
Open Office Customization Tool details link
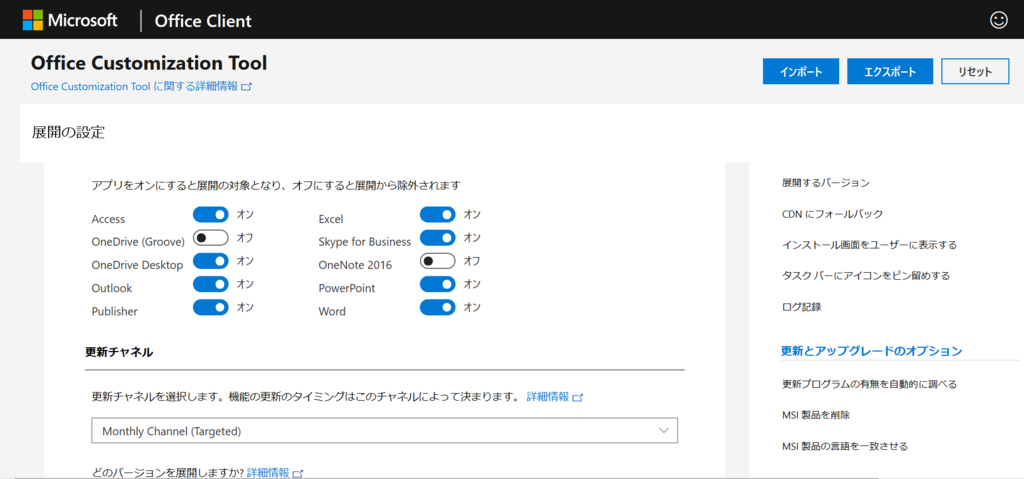[x=141, y=86]
